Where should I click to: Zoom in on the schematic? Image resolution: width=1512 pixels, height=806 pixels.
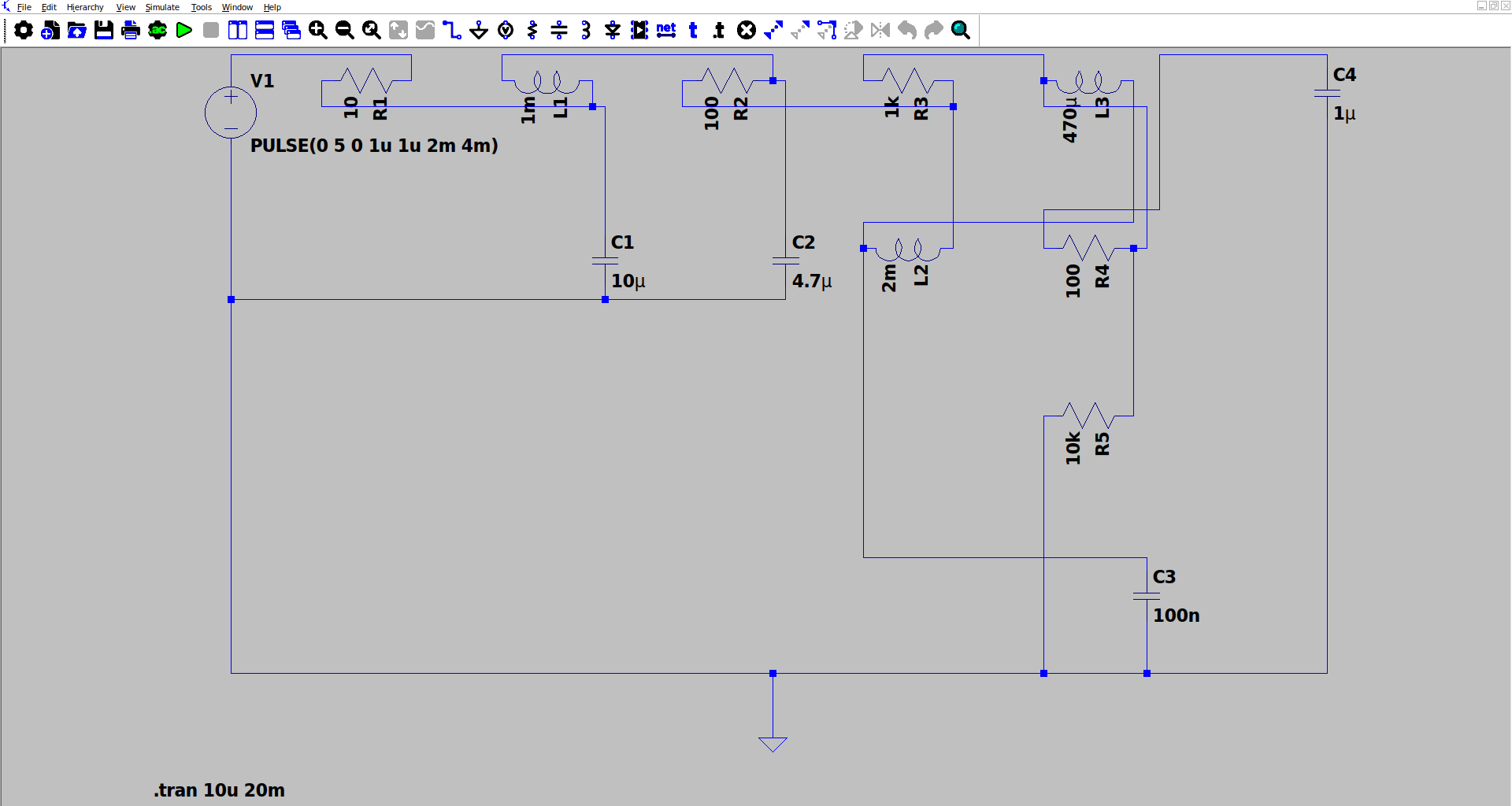click(318, 31)
